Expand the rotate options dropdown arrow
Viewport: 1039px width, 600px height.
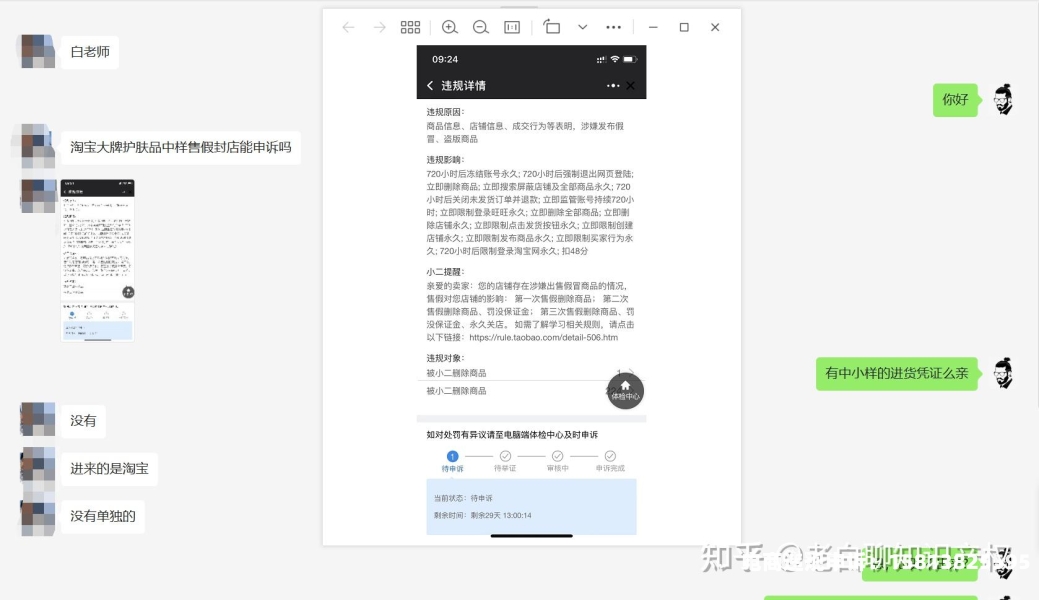(x=582, y=27)
